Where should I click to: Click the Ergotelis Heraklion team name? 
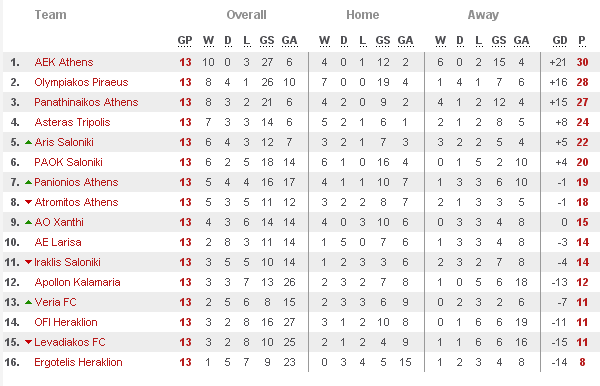click(78, 362)
